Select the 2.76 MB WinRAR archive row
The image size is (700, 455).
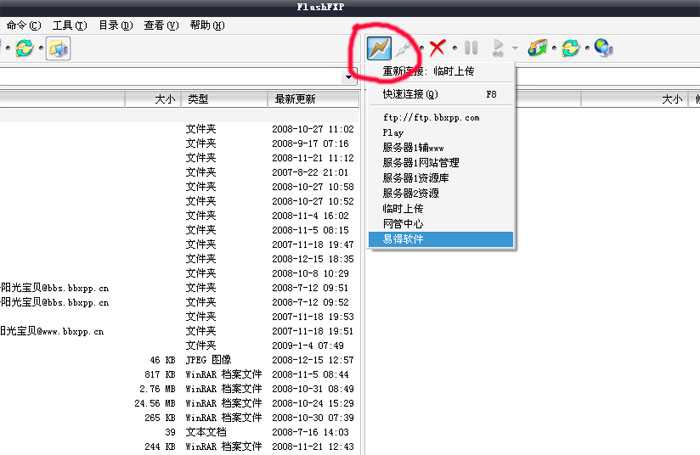179,389
